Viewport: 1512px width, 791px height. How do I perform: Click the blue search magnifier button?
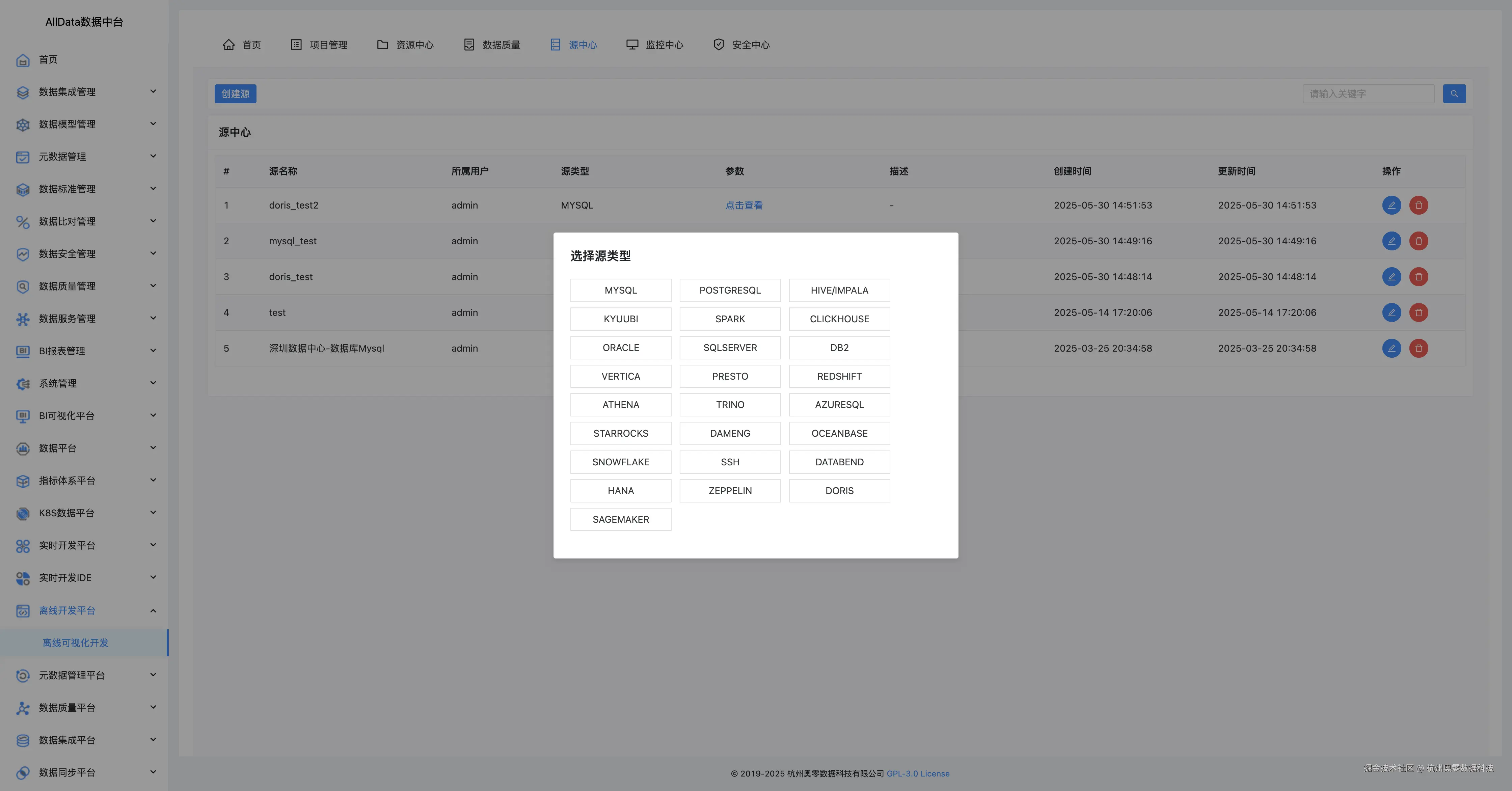click(1454, 94)
